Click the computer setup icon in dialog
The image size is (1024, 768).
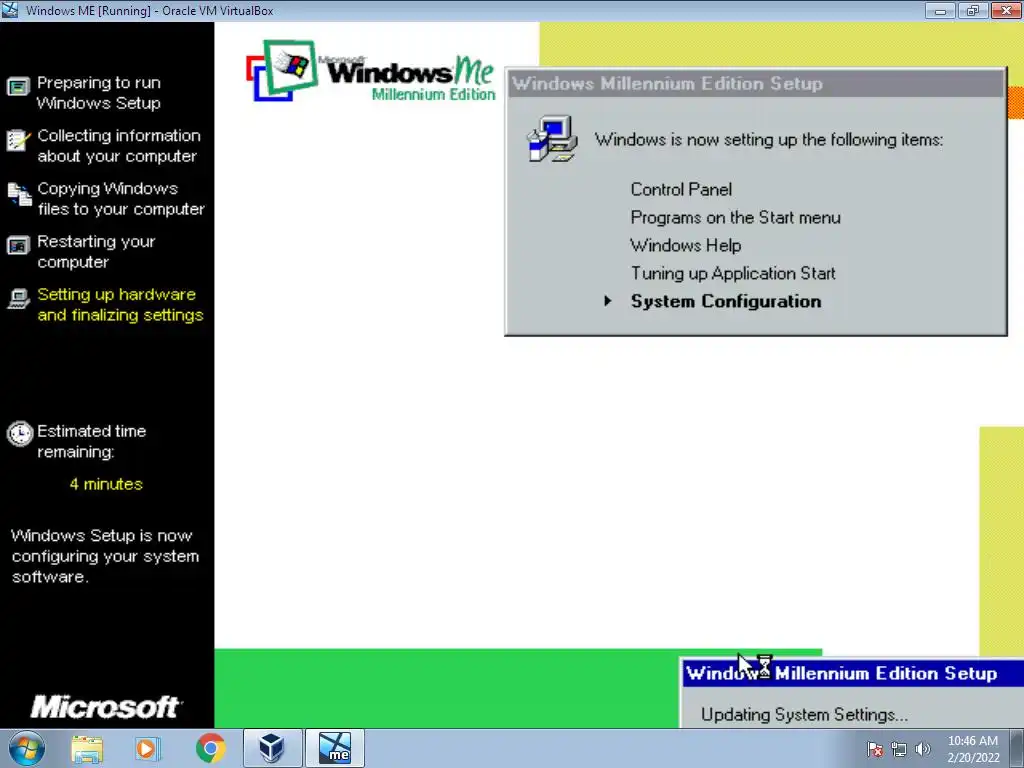552,139
